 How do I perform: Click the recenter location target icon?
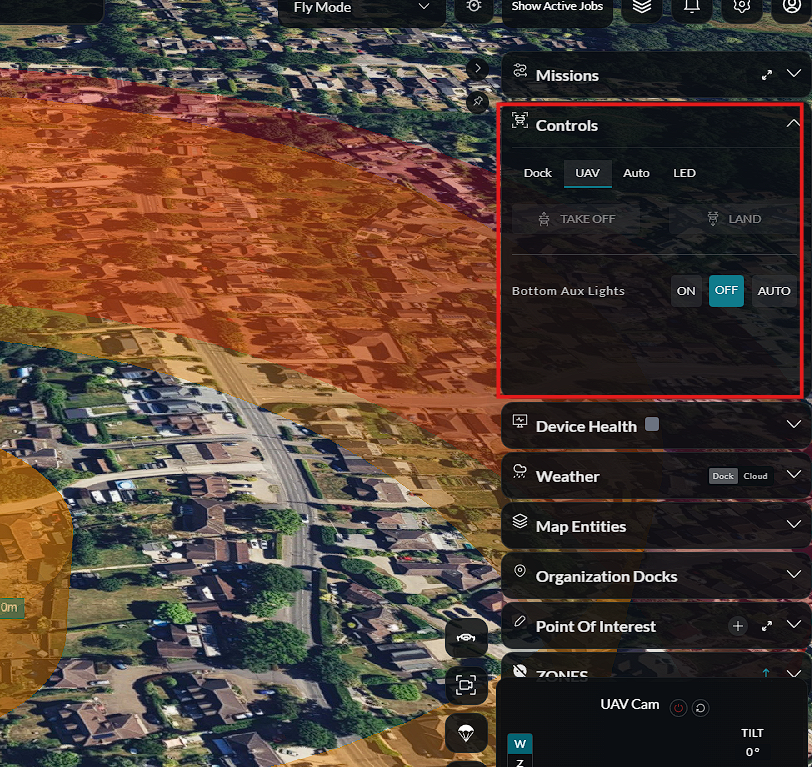point(473,7)
